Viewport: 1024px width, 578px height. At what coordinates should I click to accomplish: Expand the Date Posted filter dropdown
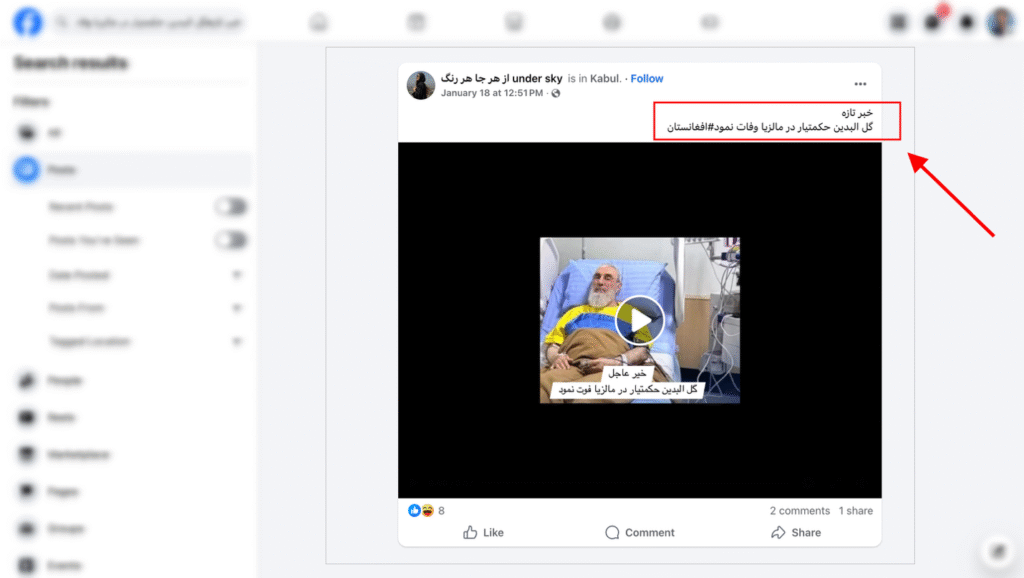[237, 274]
